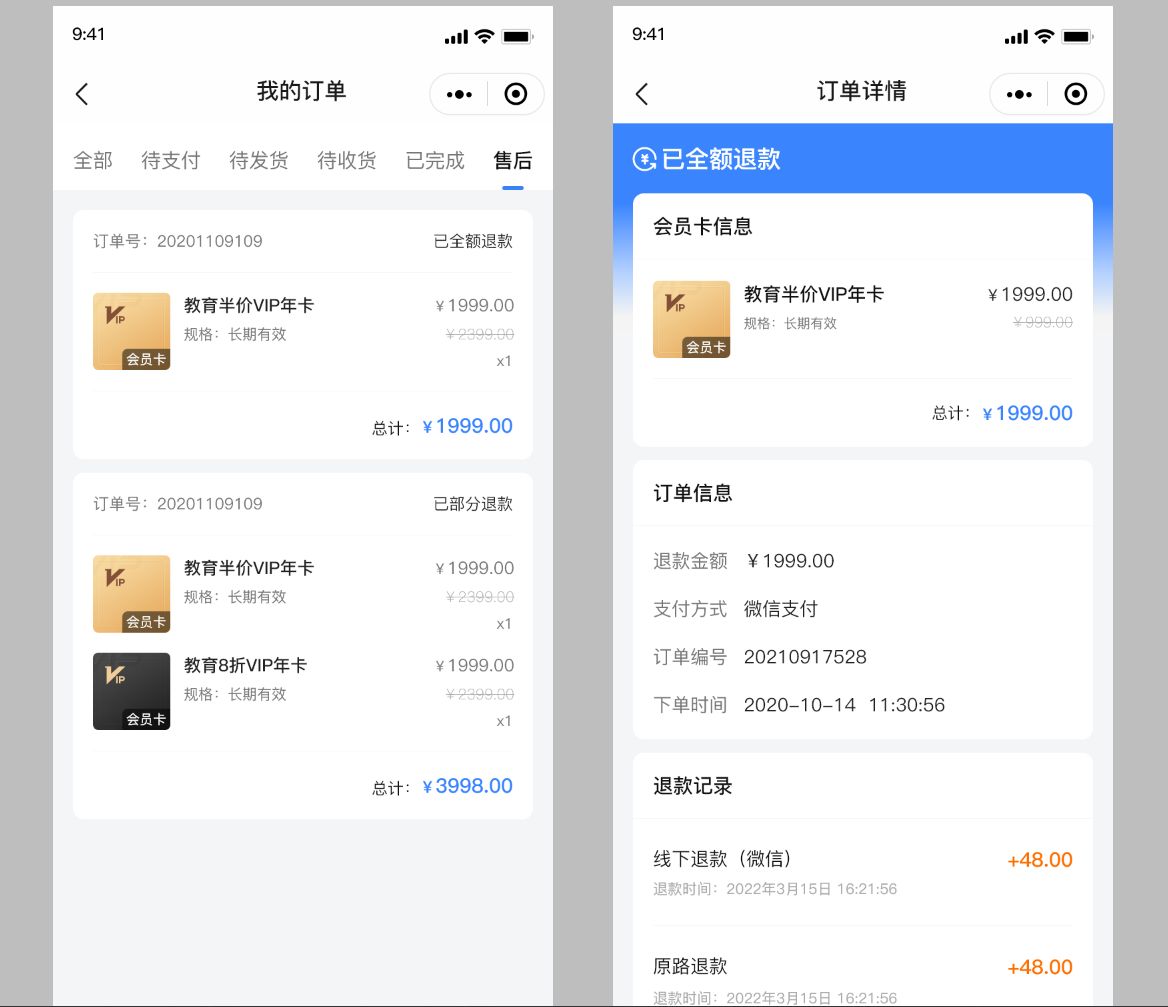Show the 已完成 orders tab
Viewport: 1168px width, 1007px height.
click(x=435, y=160)
